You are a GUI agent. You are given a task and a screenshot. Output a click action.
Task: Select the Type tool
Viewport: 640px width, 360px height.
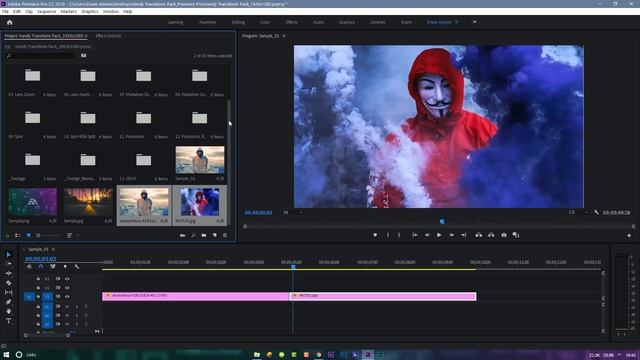[9, 321]
